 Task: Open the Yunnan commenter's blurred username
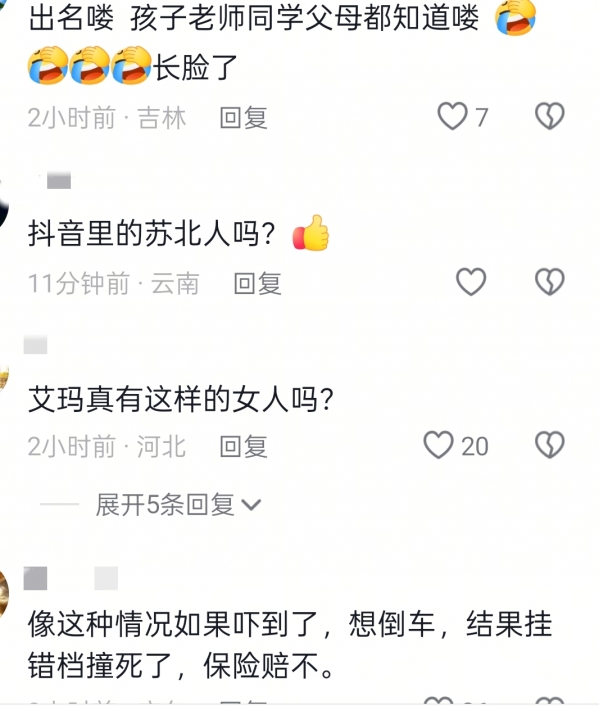(54, 181)
